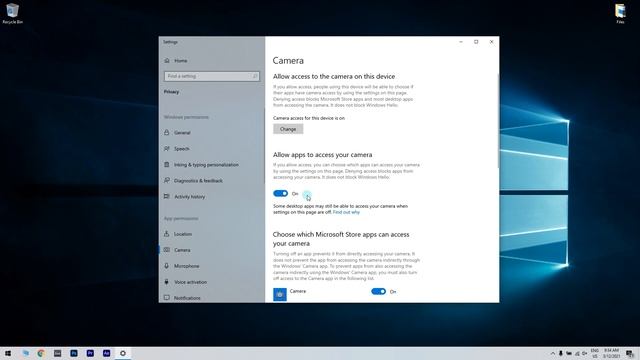Click the microphone icon in sidebar
Image resolution: width=640 pixels, height=360 pixels.
pos(167,266)
